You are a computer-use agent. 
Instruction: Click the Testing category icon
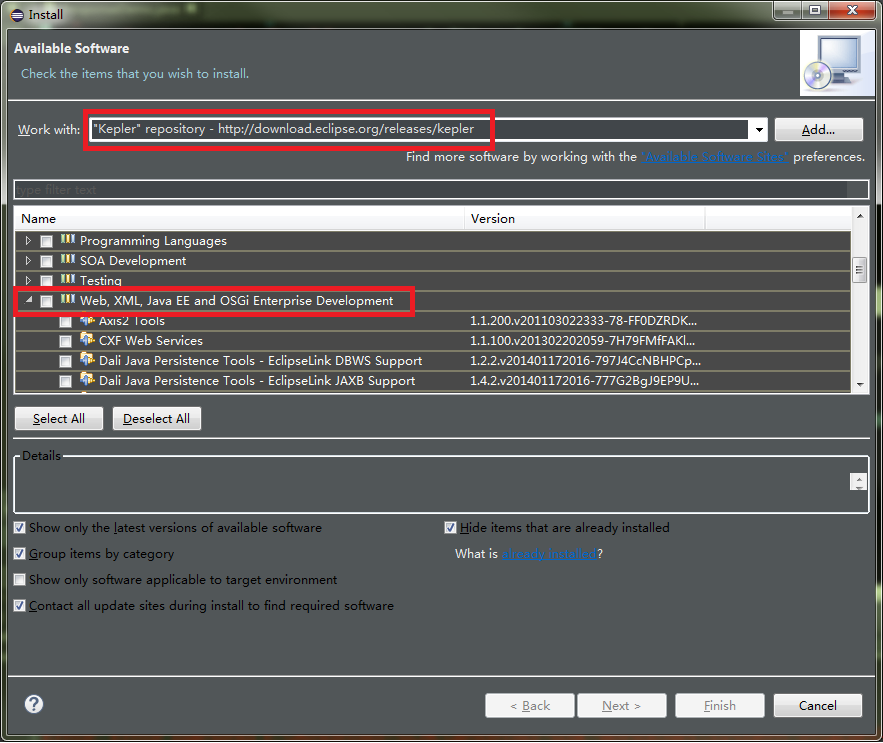[x=68, y=279]
